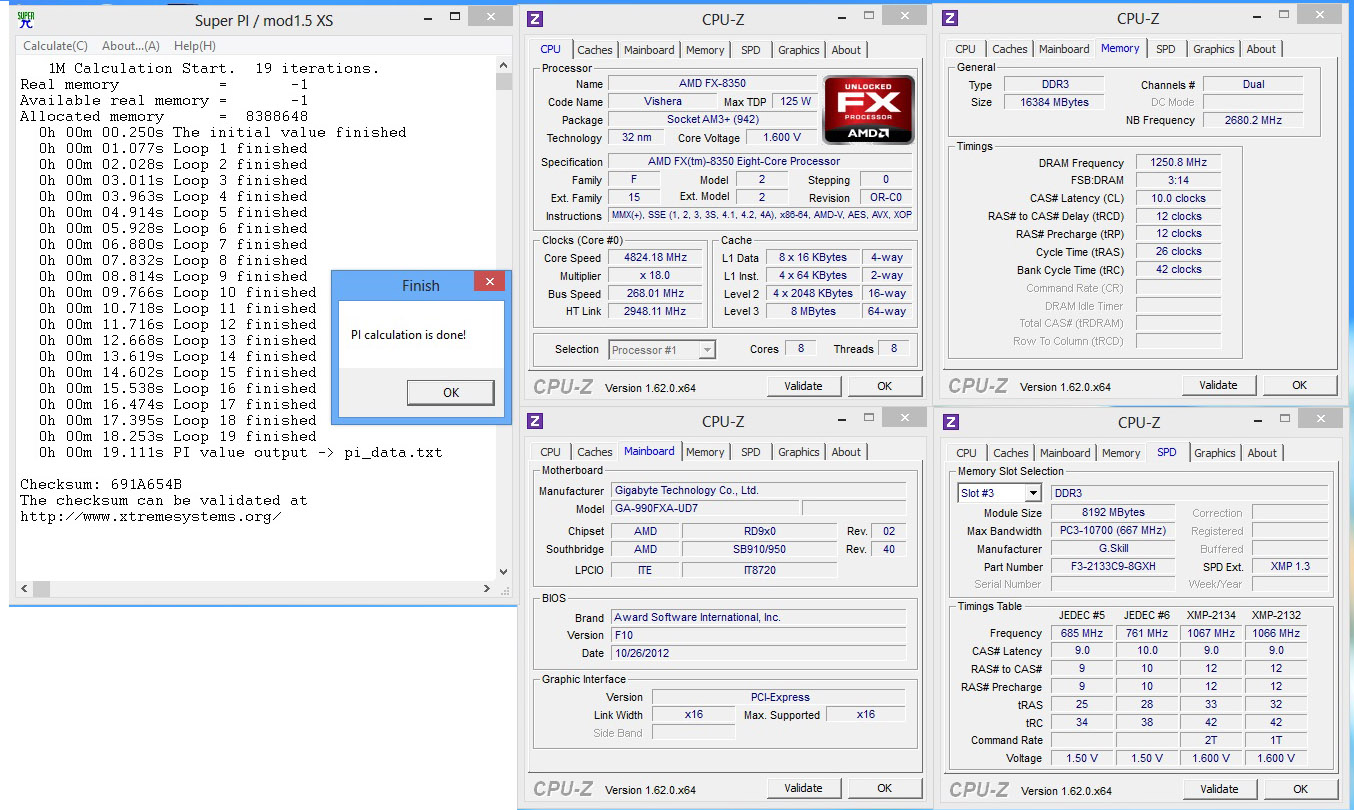Open the SPD tab in the CPU-Z processor window

751,50
